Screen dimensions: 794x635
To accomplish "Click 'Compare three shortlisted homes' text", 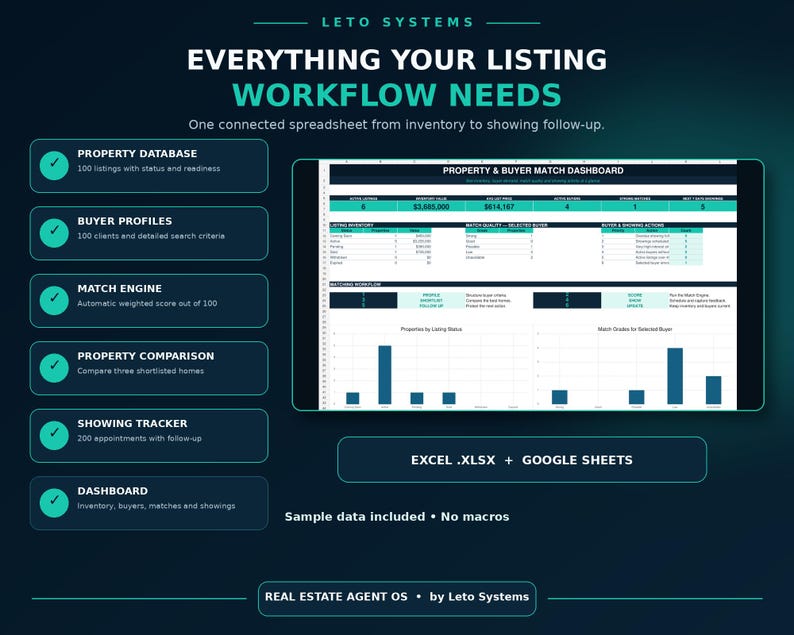I will 141,371.
